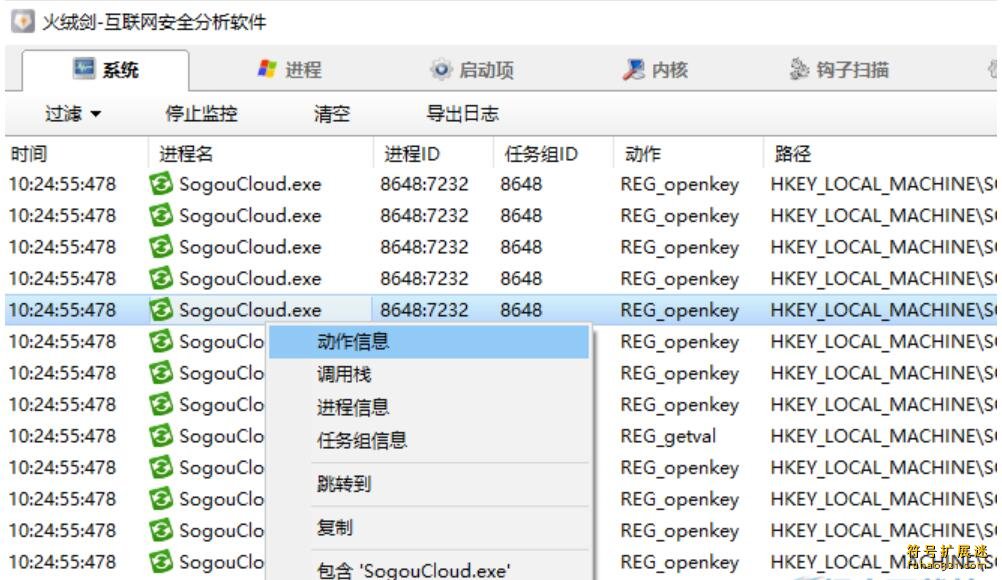Click SogouCloud icon in the highlighted row
Screen dimensions: 1002x580
[161, 310]
